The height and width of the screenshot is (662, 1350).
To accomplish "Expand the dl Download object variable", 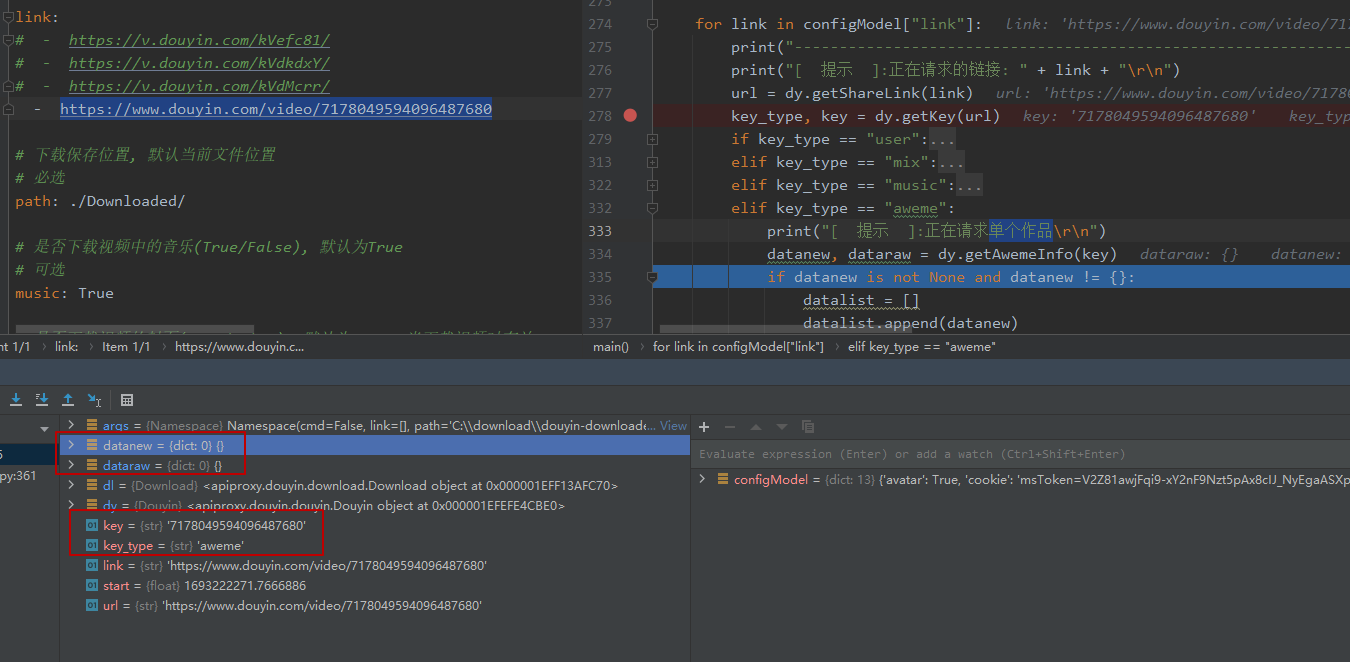I will coord(70,485).
